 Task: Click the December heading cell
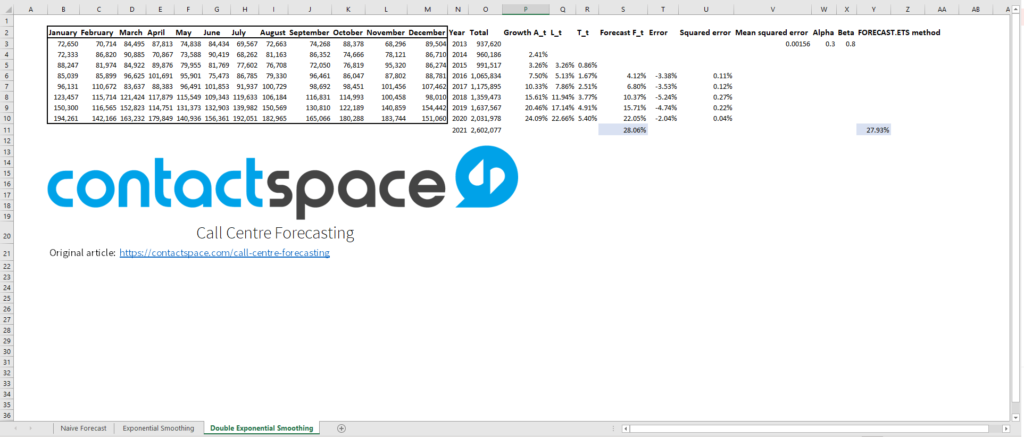(427, 32)
